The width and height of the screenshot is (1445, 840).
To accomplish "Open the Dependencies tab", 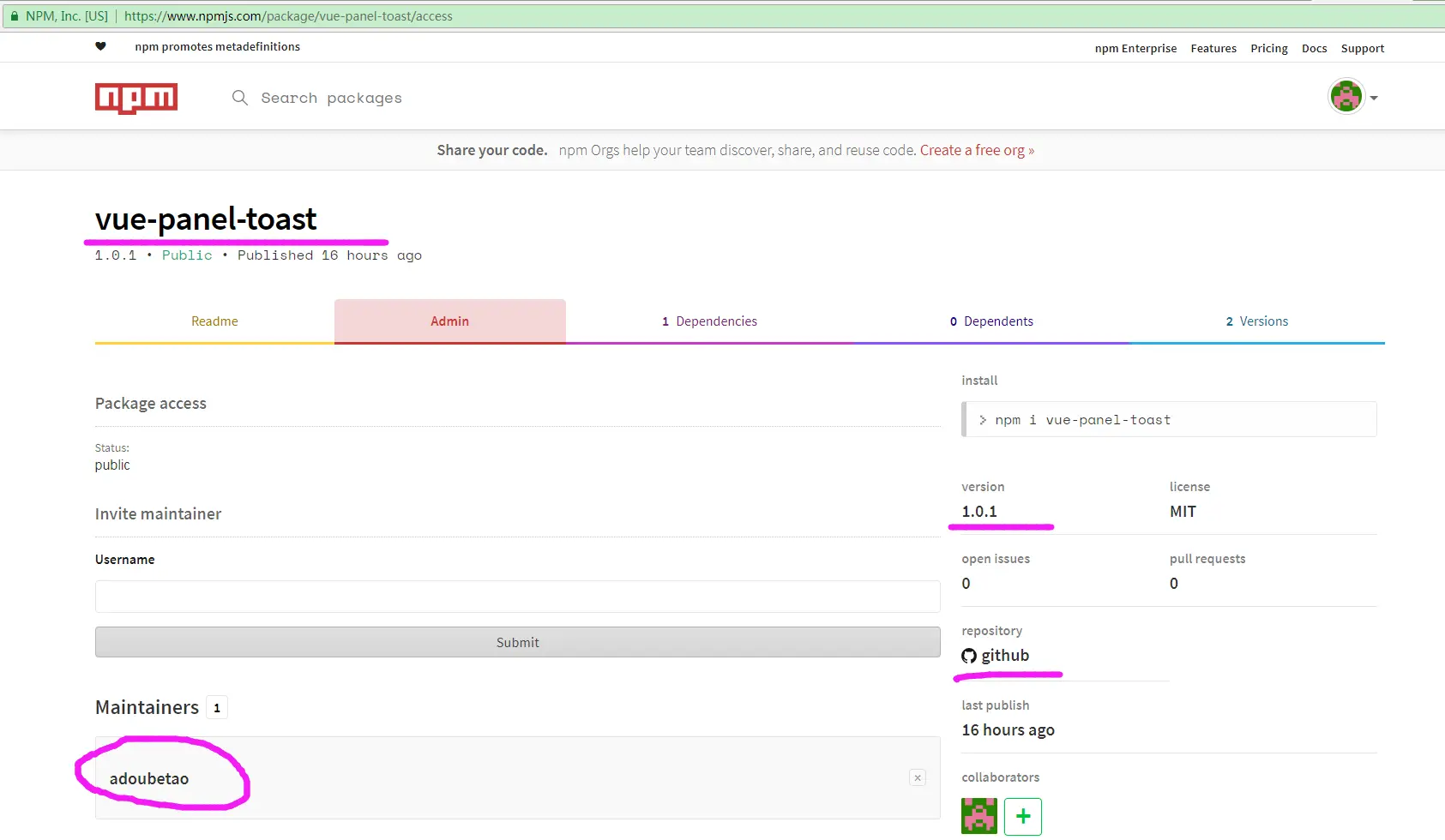I will point(709,321).
